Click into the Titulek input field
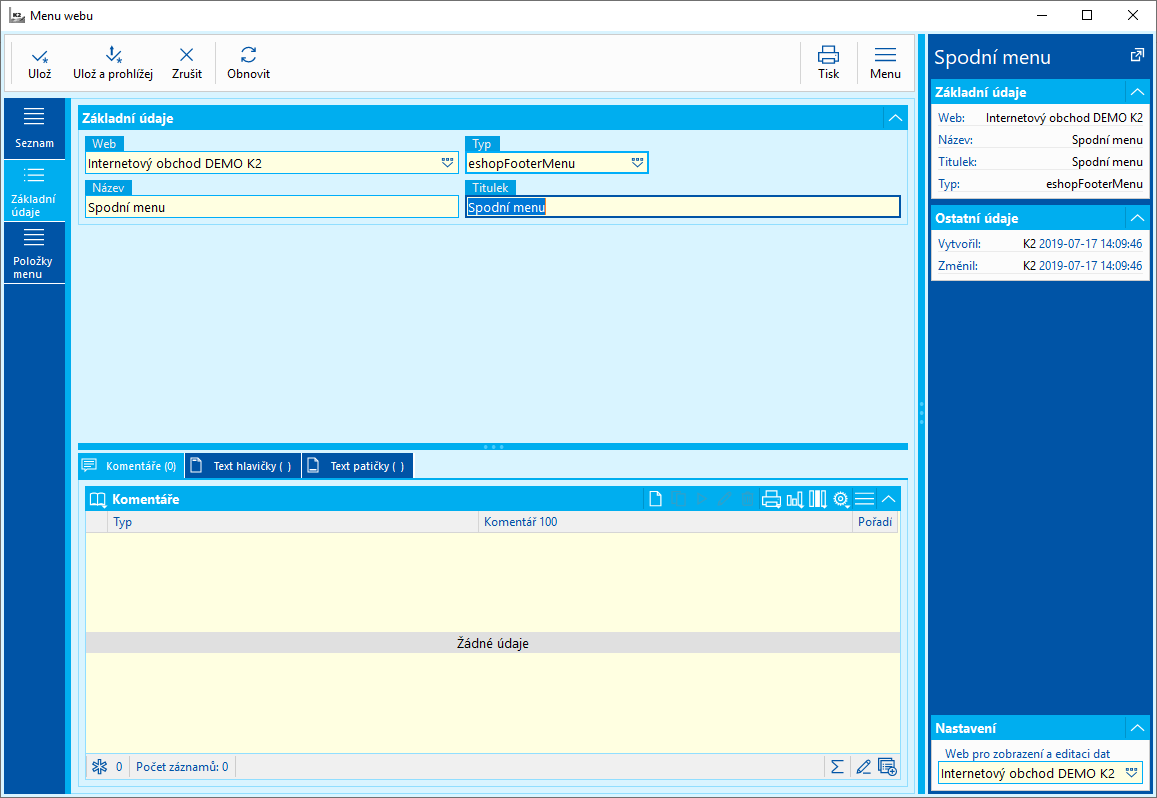1157x798 pixels. (x=683, y=207)
